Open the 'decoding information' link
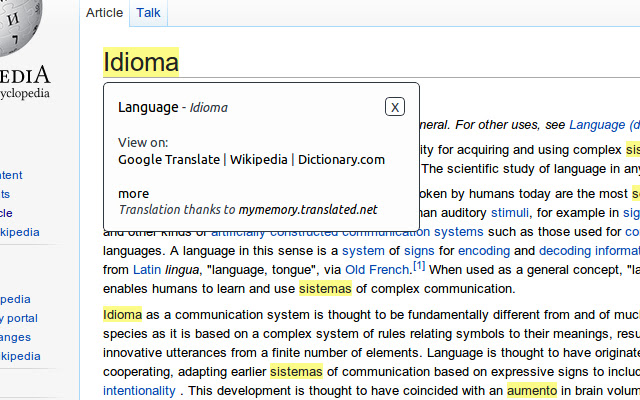This screenshot has width=640, height=400. coord(589,251)
